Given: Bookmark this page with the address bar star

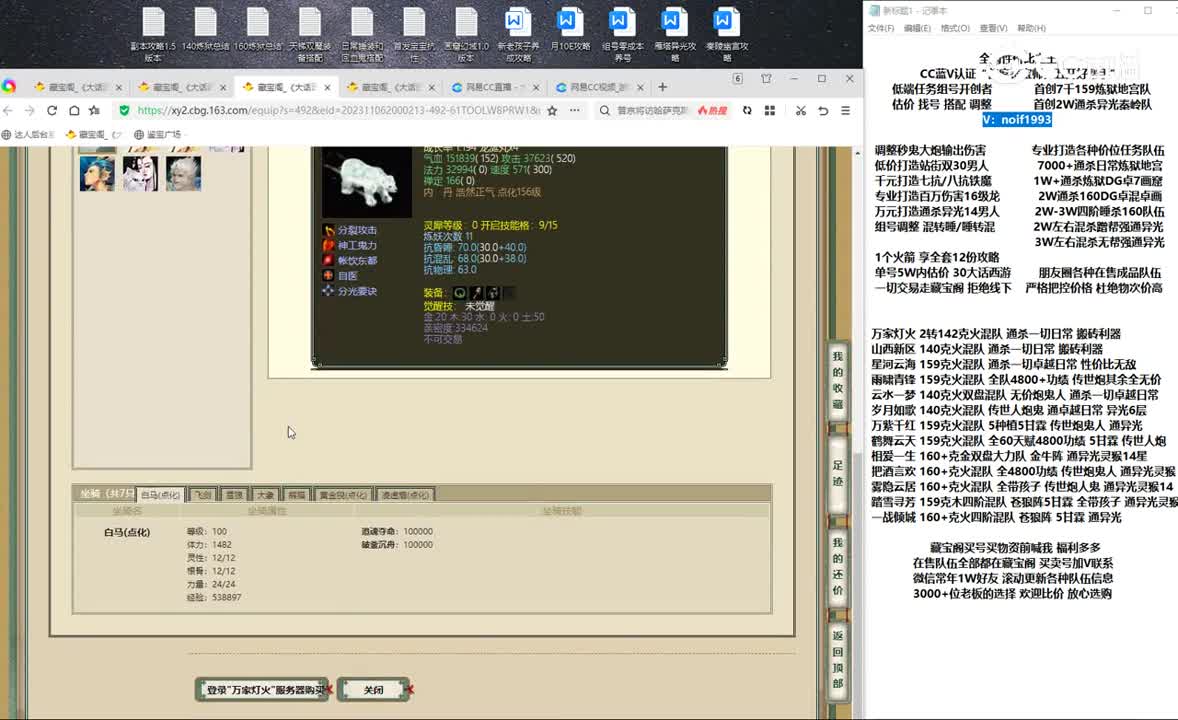Looking at the screenshot, I should 552,110.
